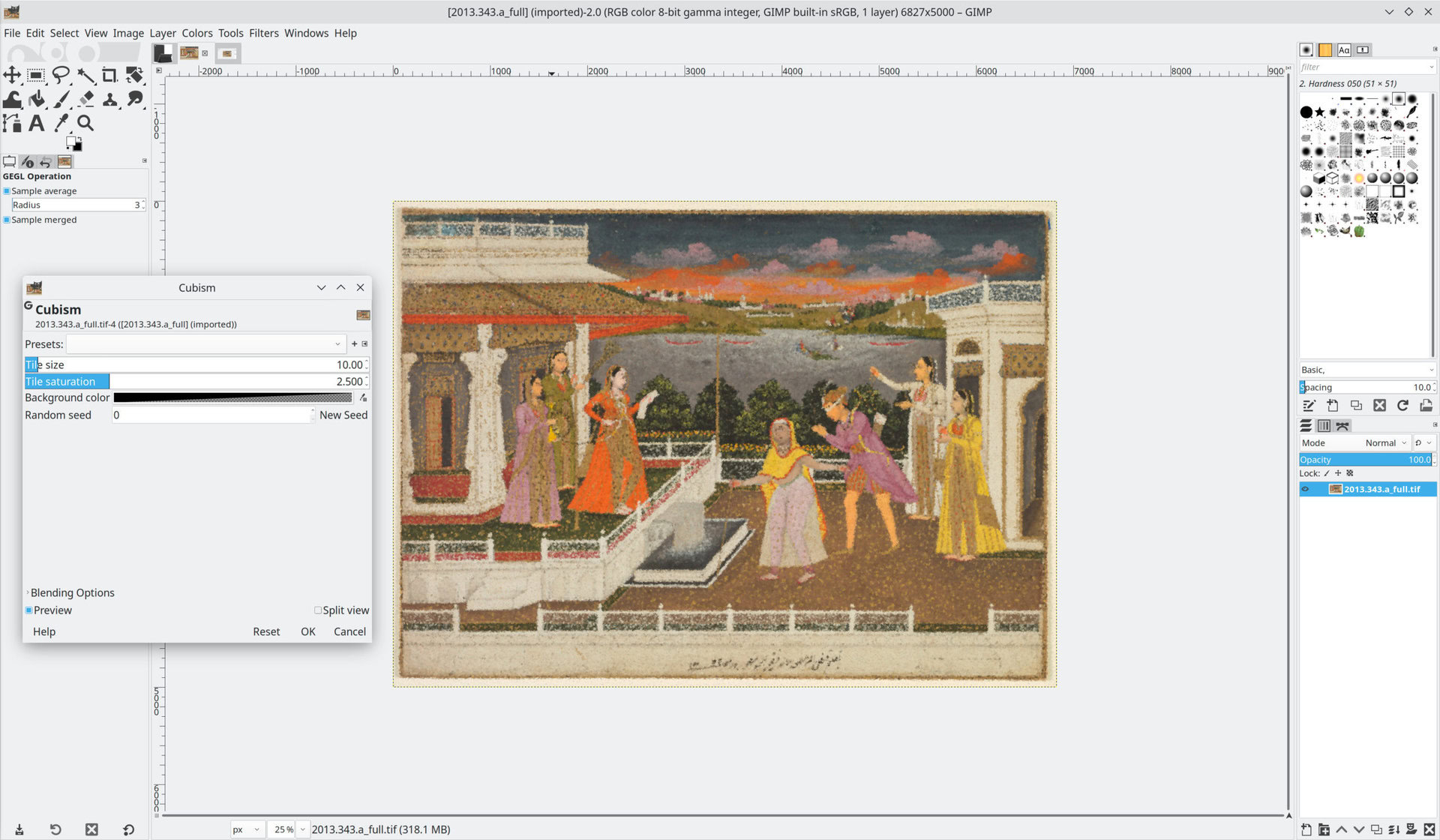Click the Tile saturation slider
1440x840 pixels.
[x=195, y=381]
